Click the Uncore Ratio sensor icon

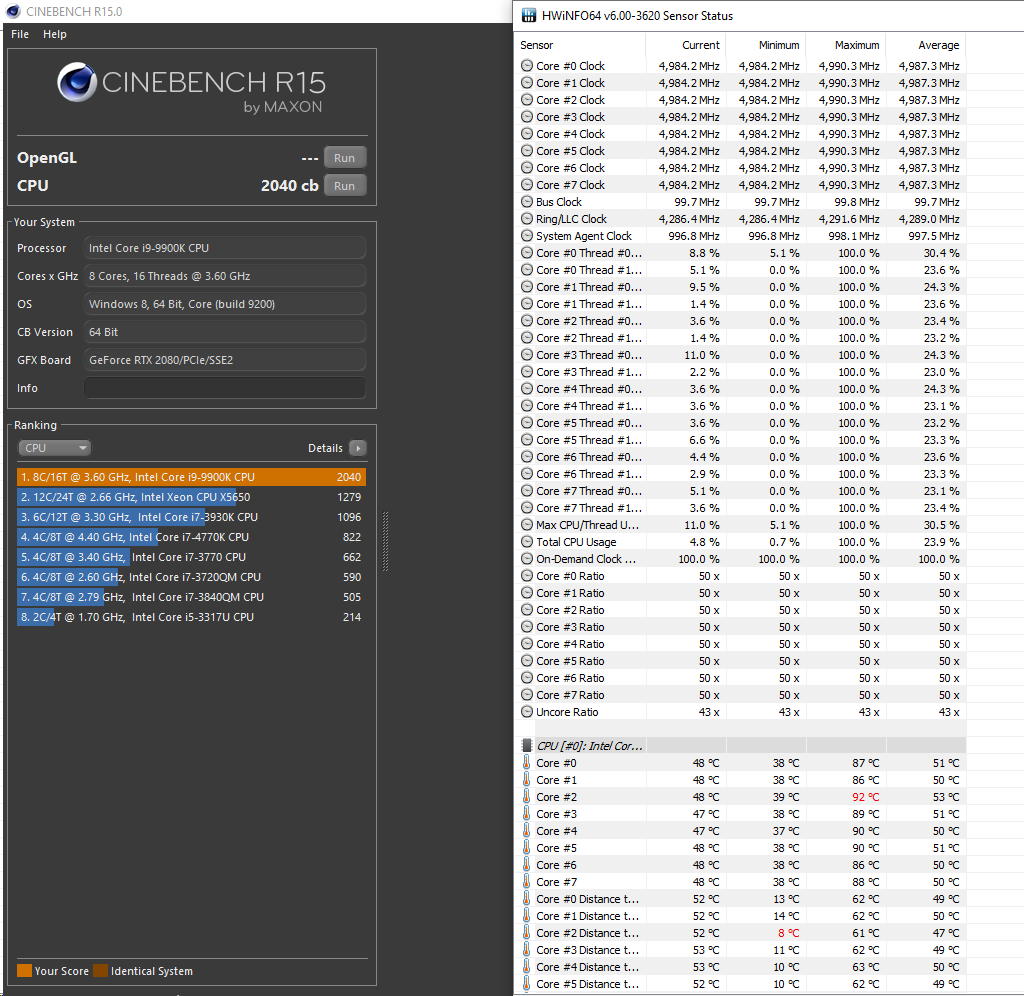tap(527, 712)
